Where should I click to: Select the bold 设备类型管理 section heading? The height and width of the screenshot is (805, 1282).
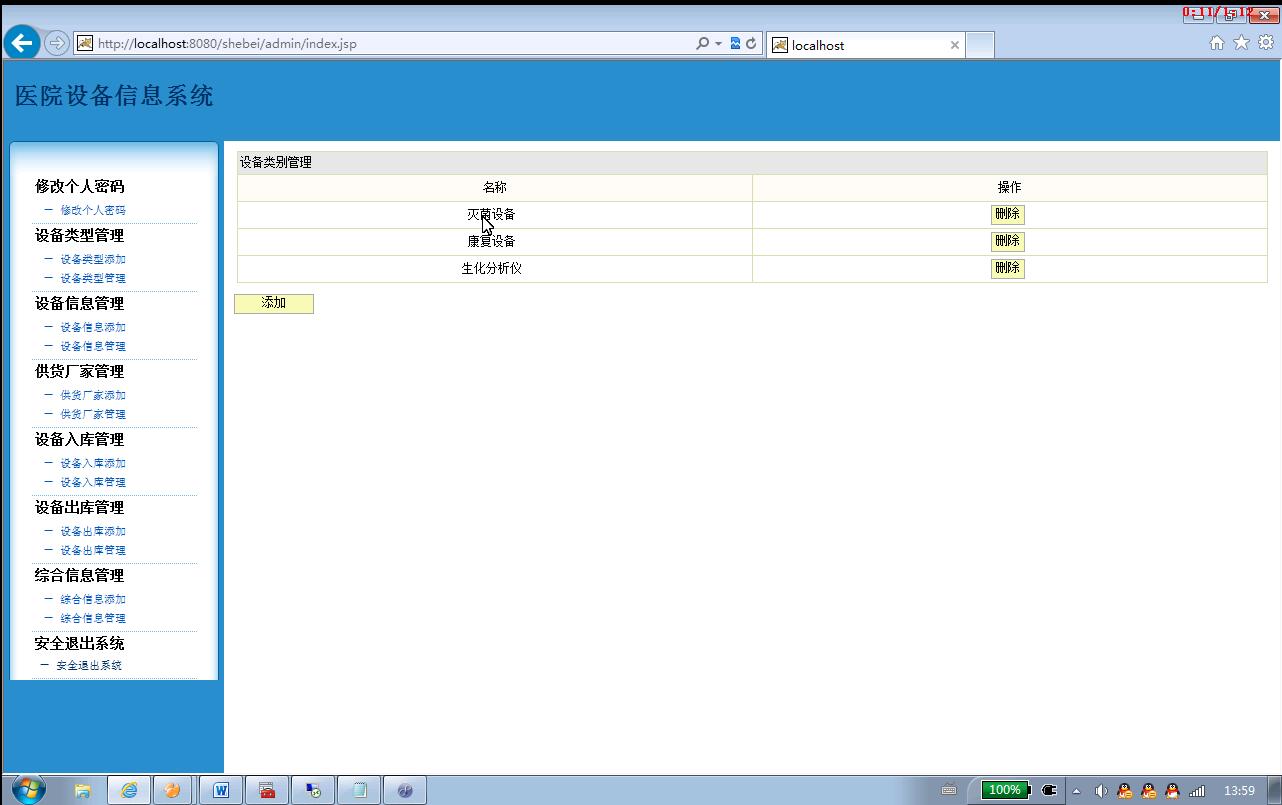click(80, 235)
